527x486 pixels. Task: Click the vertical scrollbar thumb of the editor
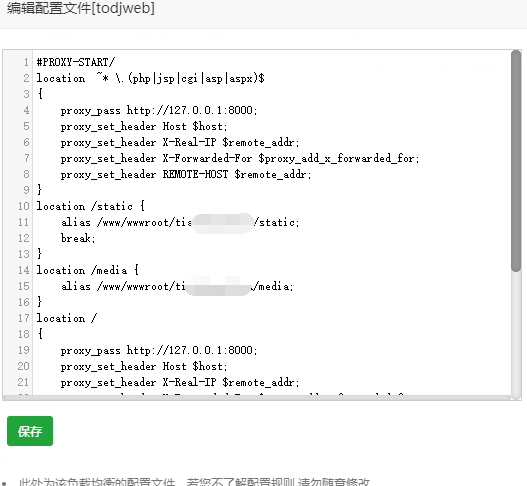[x=516, y=161]
